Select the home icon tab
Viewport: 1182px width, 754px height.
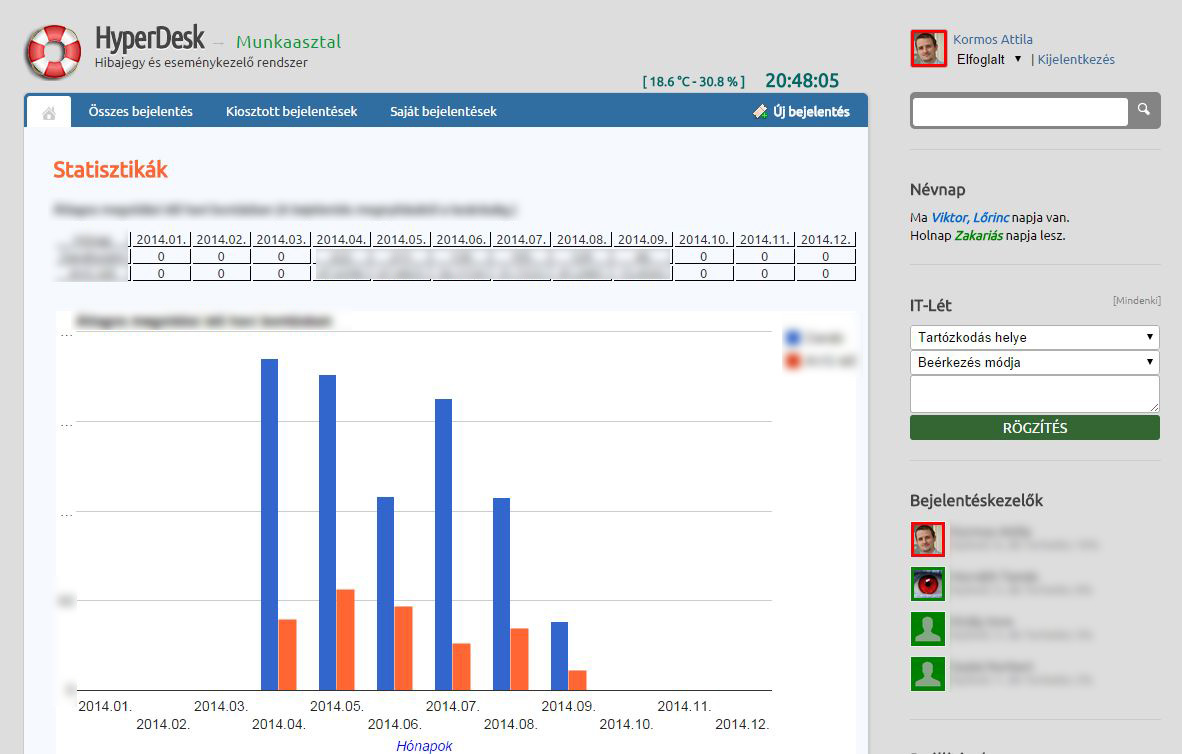47,111
